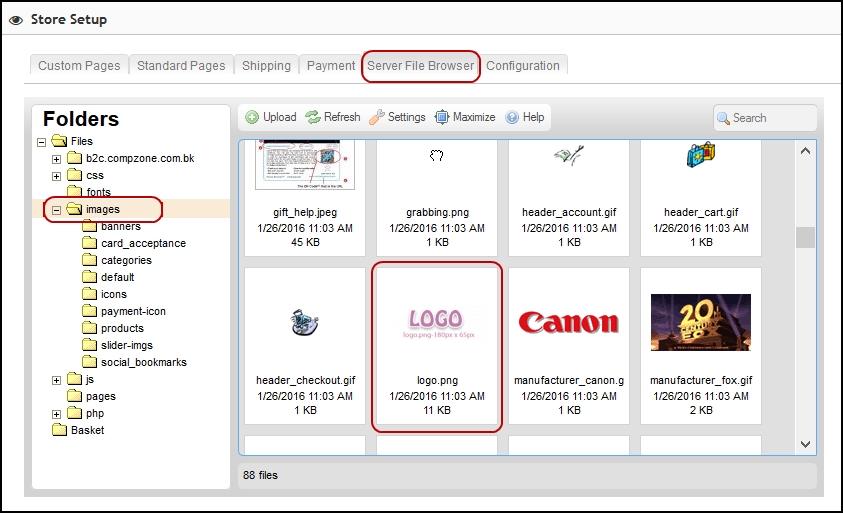Click the '88 files' status text
Screen dimensions: 843x513
tap(260, 475)
